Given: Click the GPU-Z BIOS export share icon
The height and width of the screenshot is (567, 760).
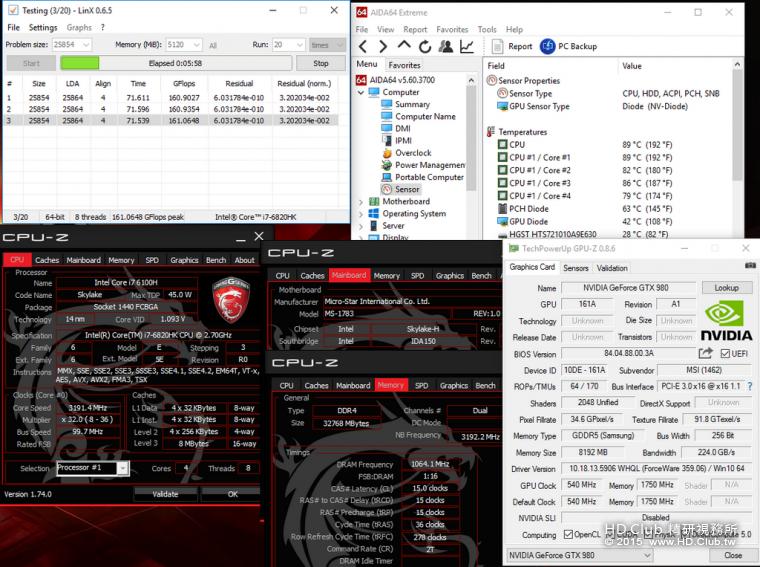Looking at the screenshot, I should click(x=706, y=354).
